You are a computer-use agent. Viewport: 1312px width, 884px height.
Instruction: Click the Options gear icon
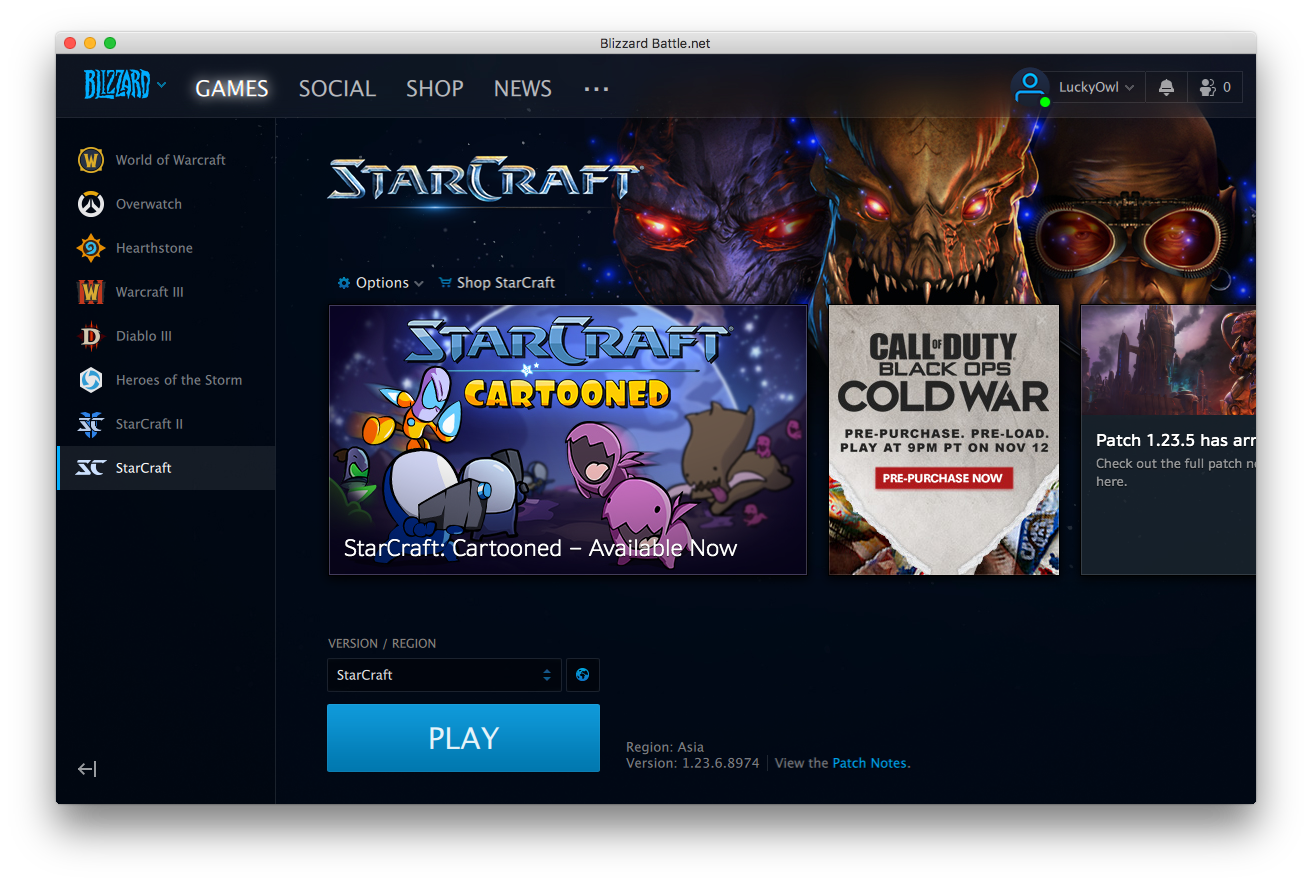click(x=344, y=283)
